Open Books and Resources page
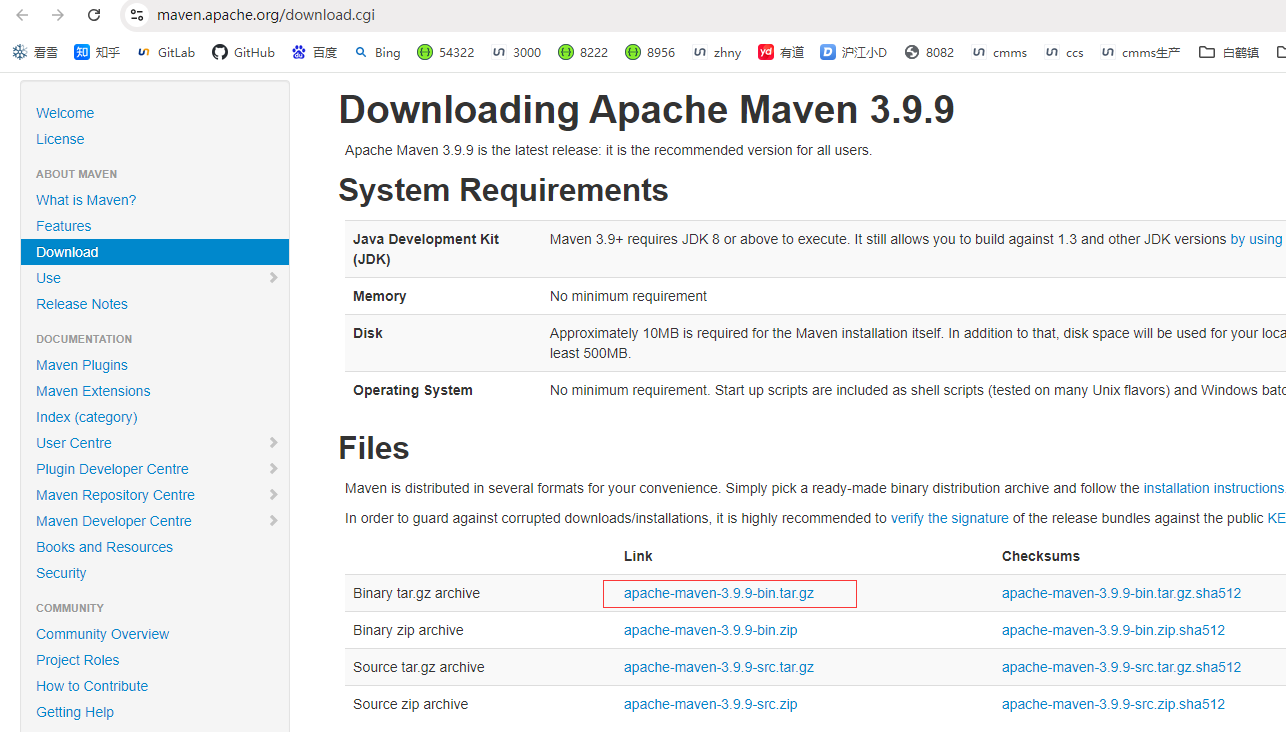The height and width of the screenshot is (732, 1286). [104, 547]
